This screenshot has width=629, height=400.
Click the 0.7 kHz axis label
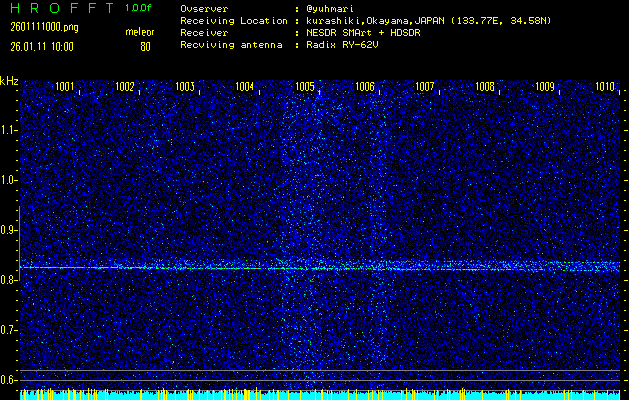pyautogui.click(x=7, y=330)
